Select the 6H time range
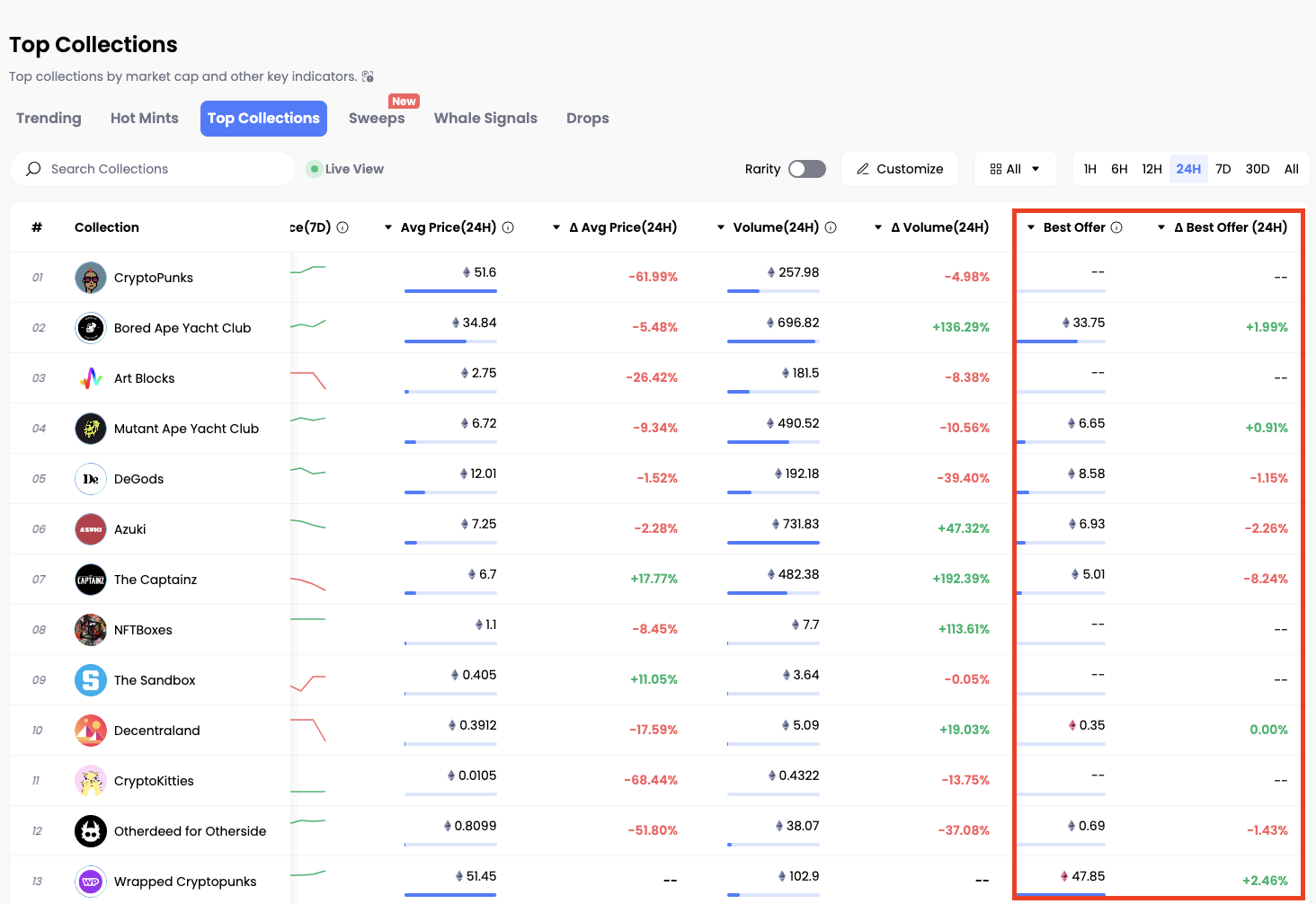 [x=1119, y=169]
